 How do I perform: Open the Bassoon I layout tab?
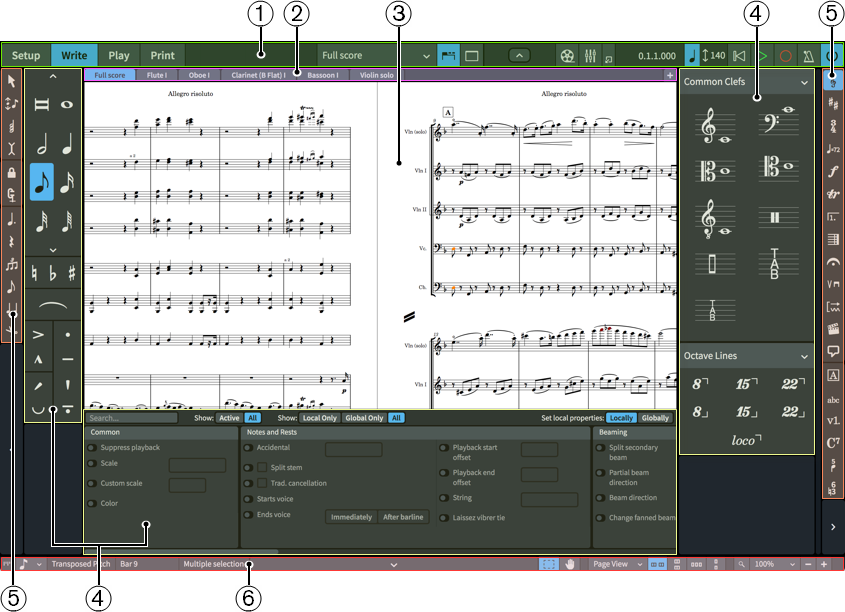pyautogui.click(x=322, y=75)
